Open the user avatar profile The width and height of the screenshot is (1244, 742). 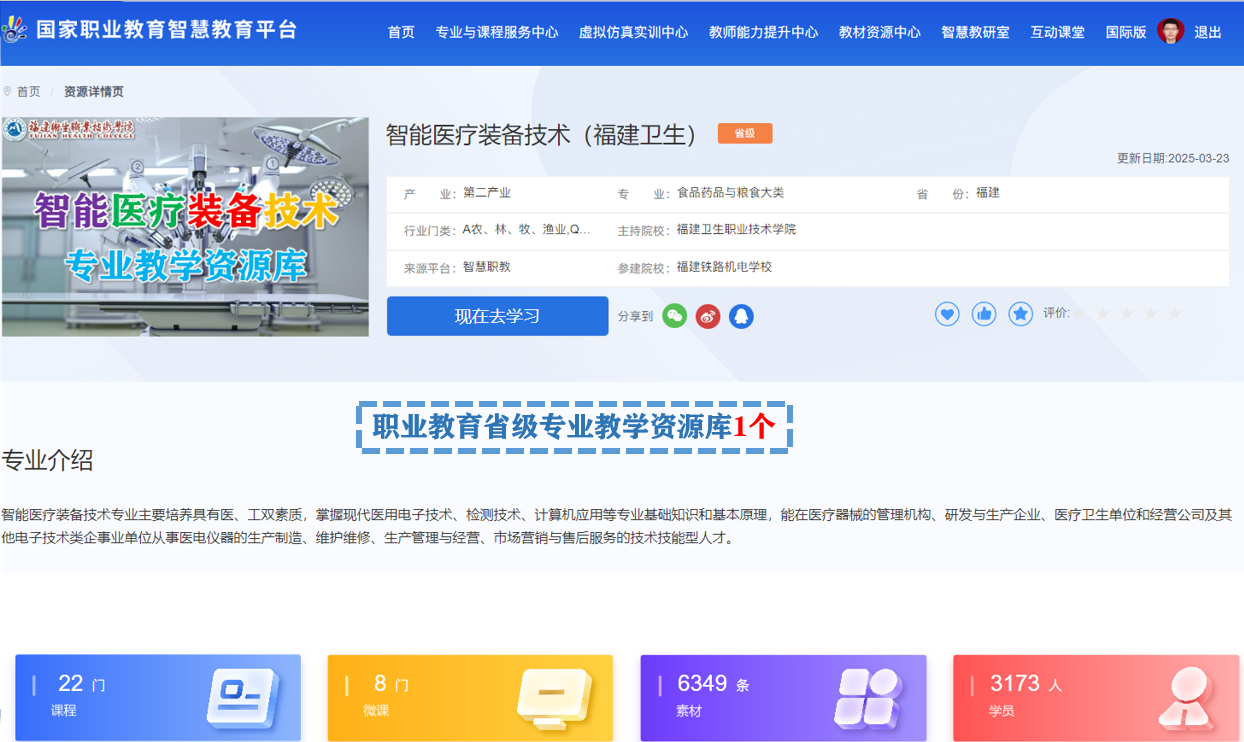tap(1171, 31)
